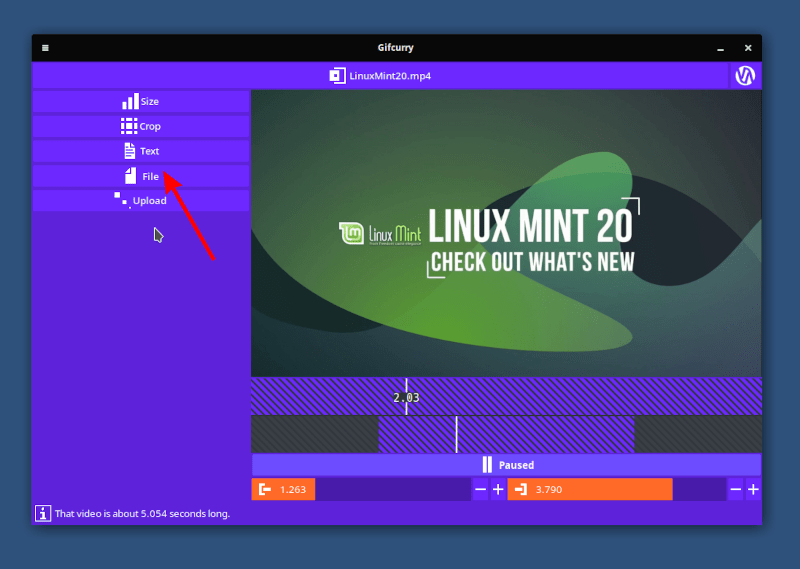Click the end bracket icon
The width and height of the screenshot is (800, 569).
coord(521,489)
